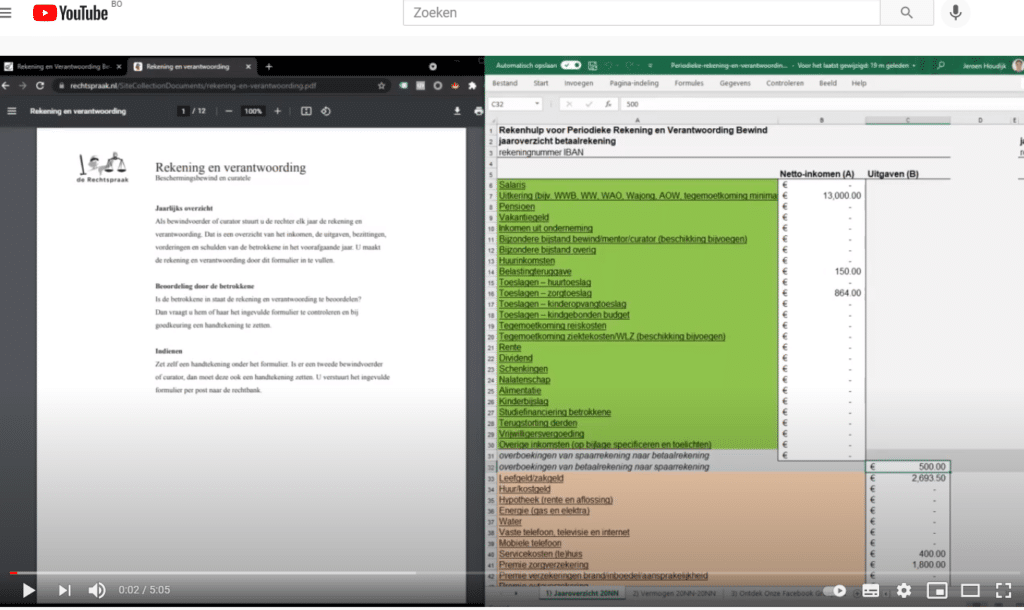The image size is (1024, 610).
Task: Enter fullscreen mode
Action: pos(1003,590)
